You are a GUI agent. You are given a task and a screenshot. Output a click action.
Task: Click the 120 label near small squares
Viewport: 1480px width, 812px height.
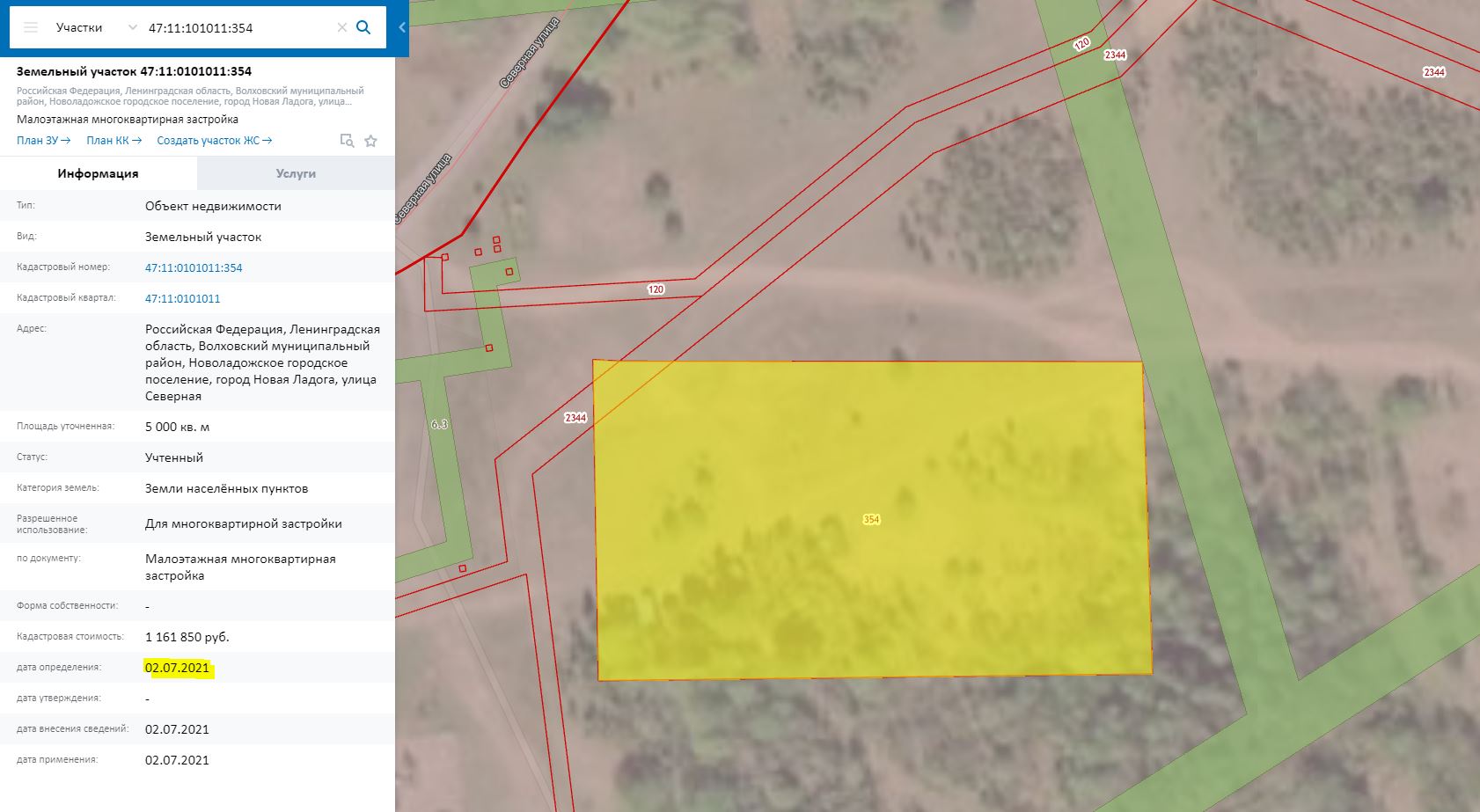pos(656,289)
